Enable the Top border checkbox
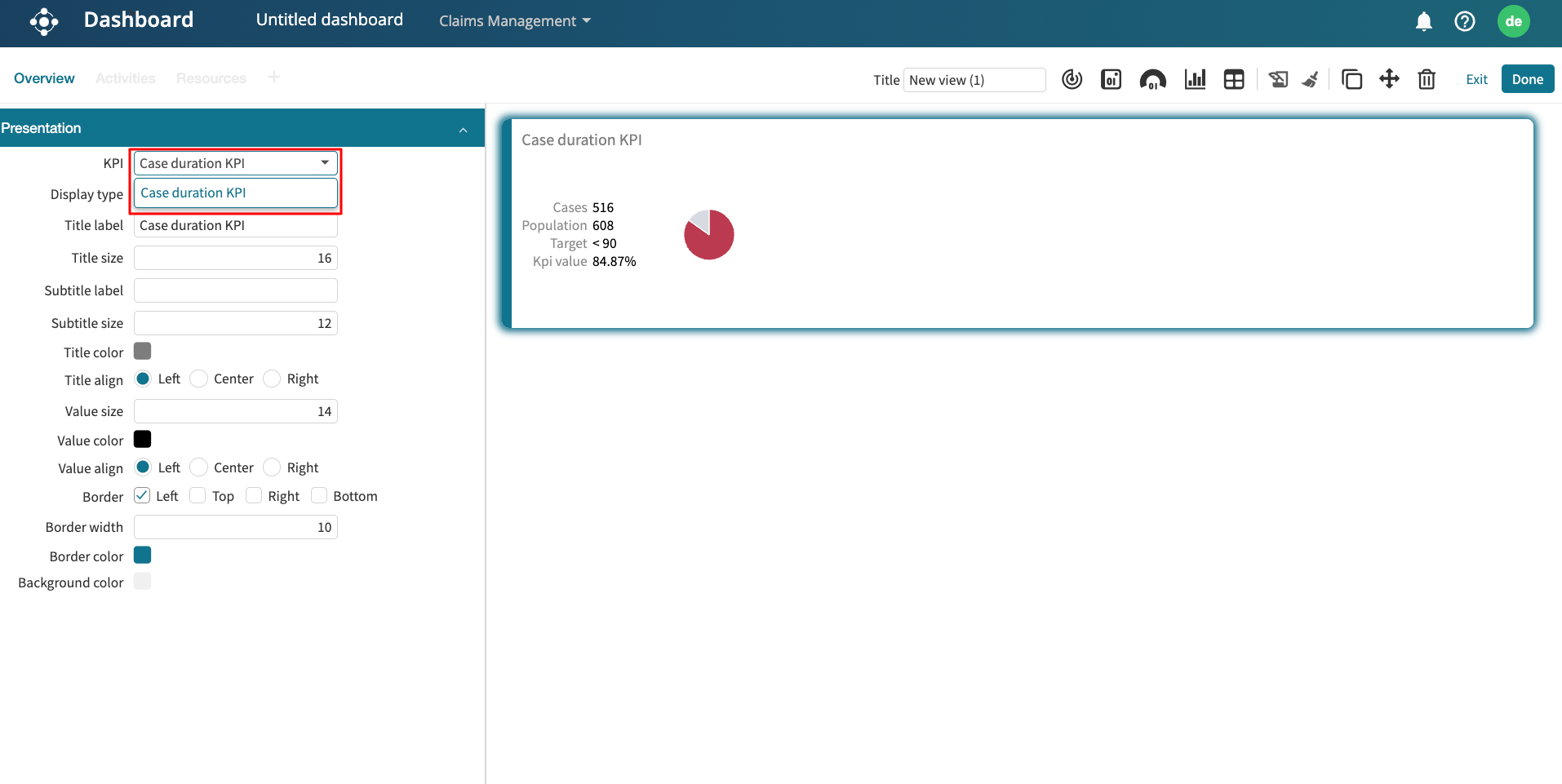 coord(197,496)
